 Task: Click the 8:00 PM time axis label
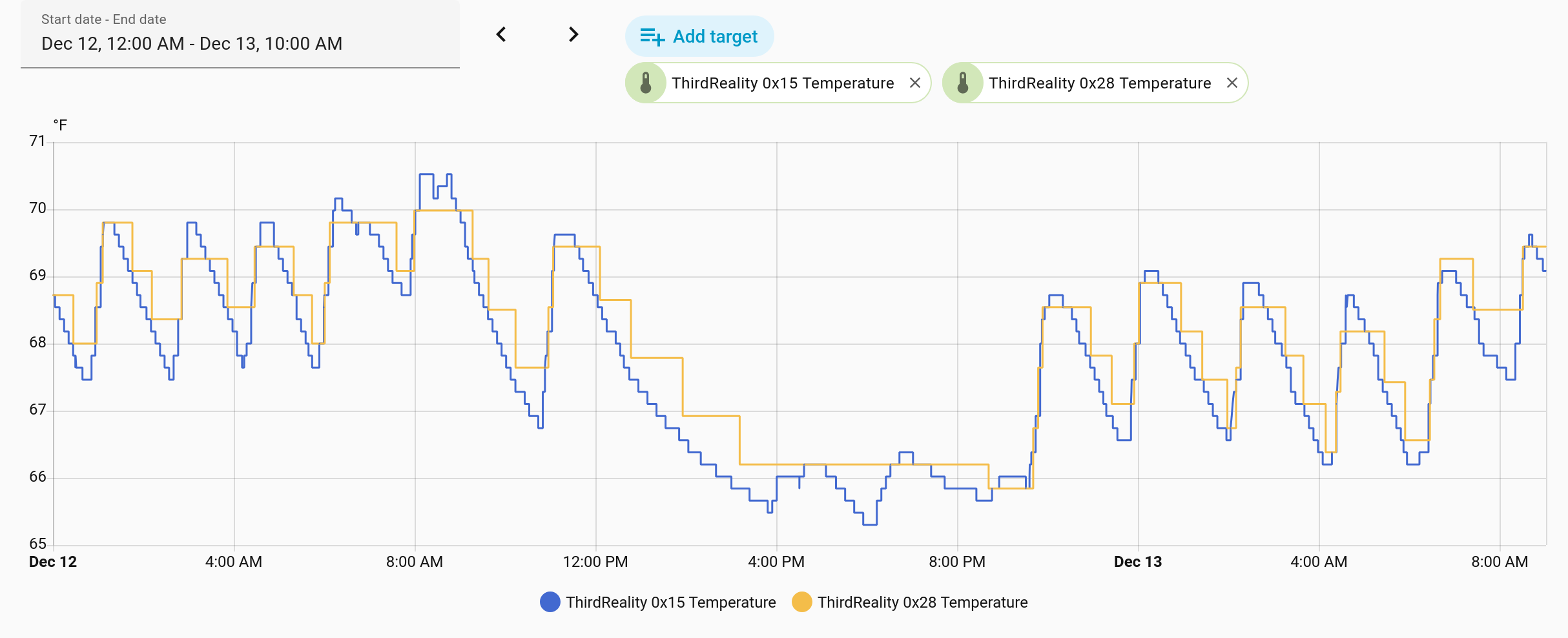point(957,562)
